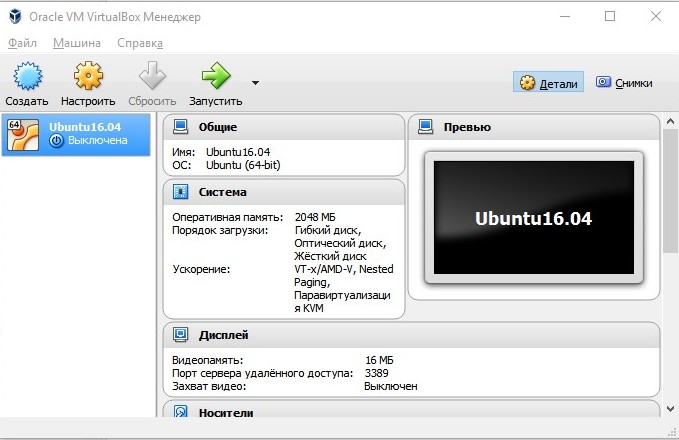Click the Ubuntu (64-bit) OS value
This screenshot has width=679, height=440.
[x=243, y=165]
